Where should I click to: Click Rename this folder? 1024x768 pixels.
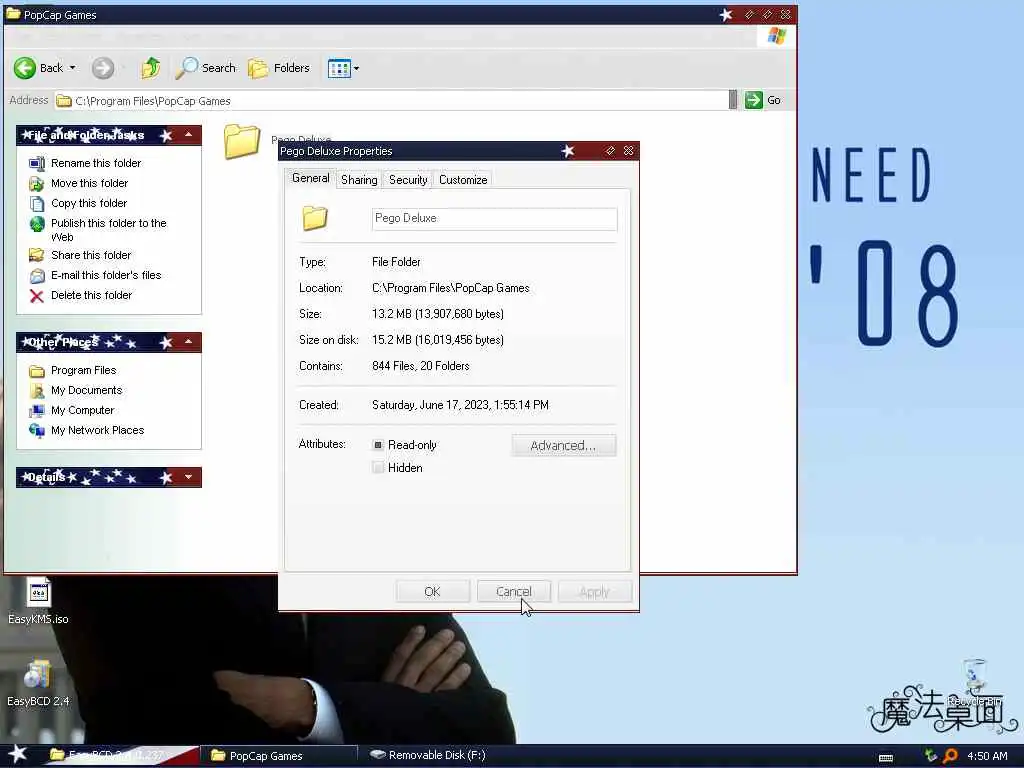click(96, 163)
